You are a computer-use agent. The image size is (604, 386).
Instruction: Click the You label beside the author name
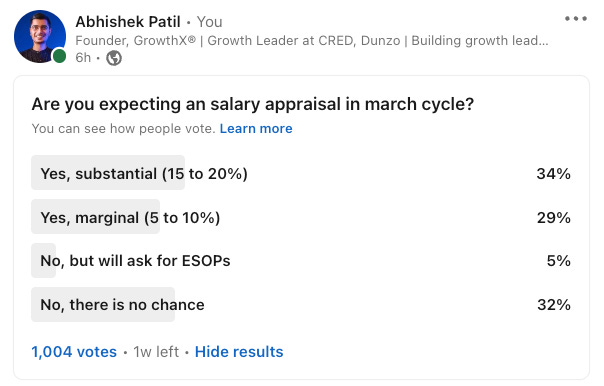(x=210, y=22)
